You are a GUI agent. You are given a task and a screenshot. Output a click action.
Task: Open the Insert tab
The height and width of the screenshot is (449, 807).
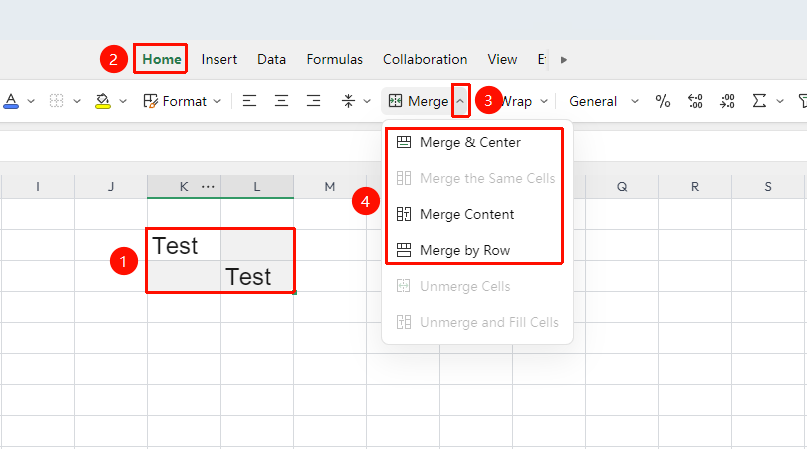tap(219, 59)
